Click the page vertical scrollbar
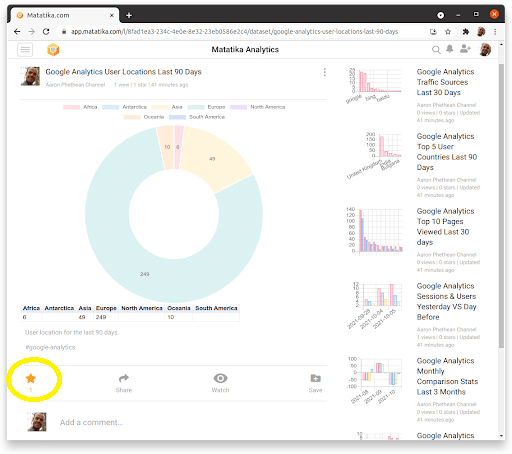Viewport: 512px width, 454px height. pyautogui.click(x=501, y=205)
